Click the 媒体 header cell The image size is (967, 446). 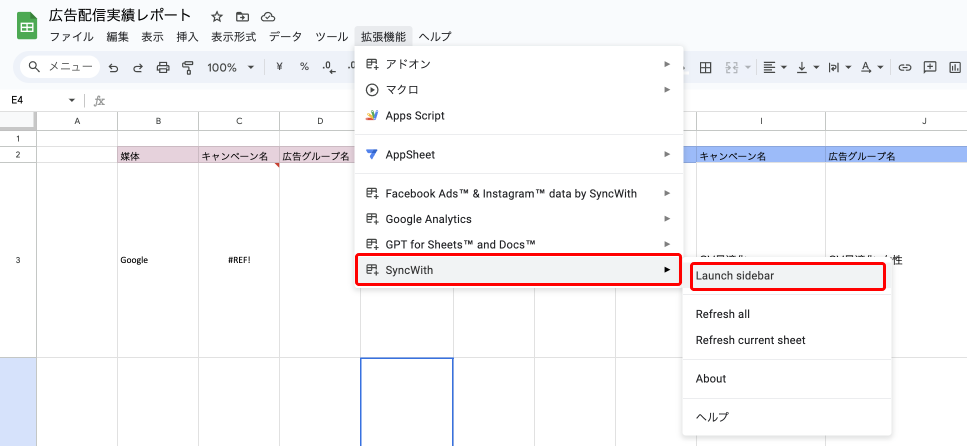pyautogui.click(x=158, y=156)
